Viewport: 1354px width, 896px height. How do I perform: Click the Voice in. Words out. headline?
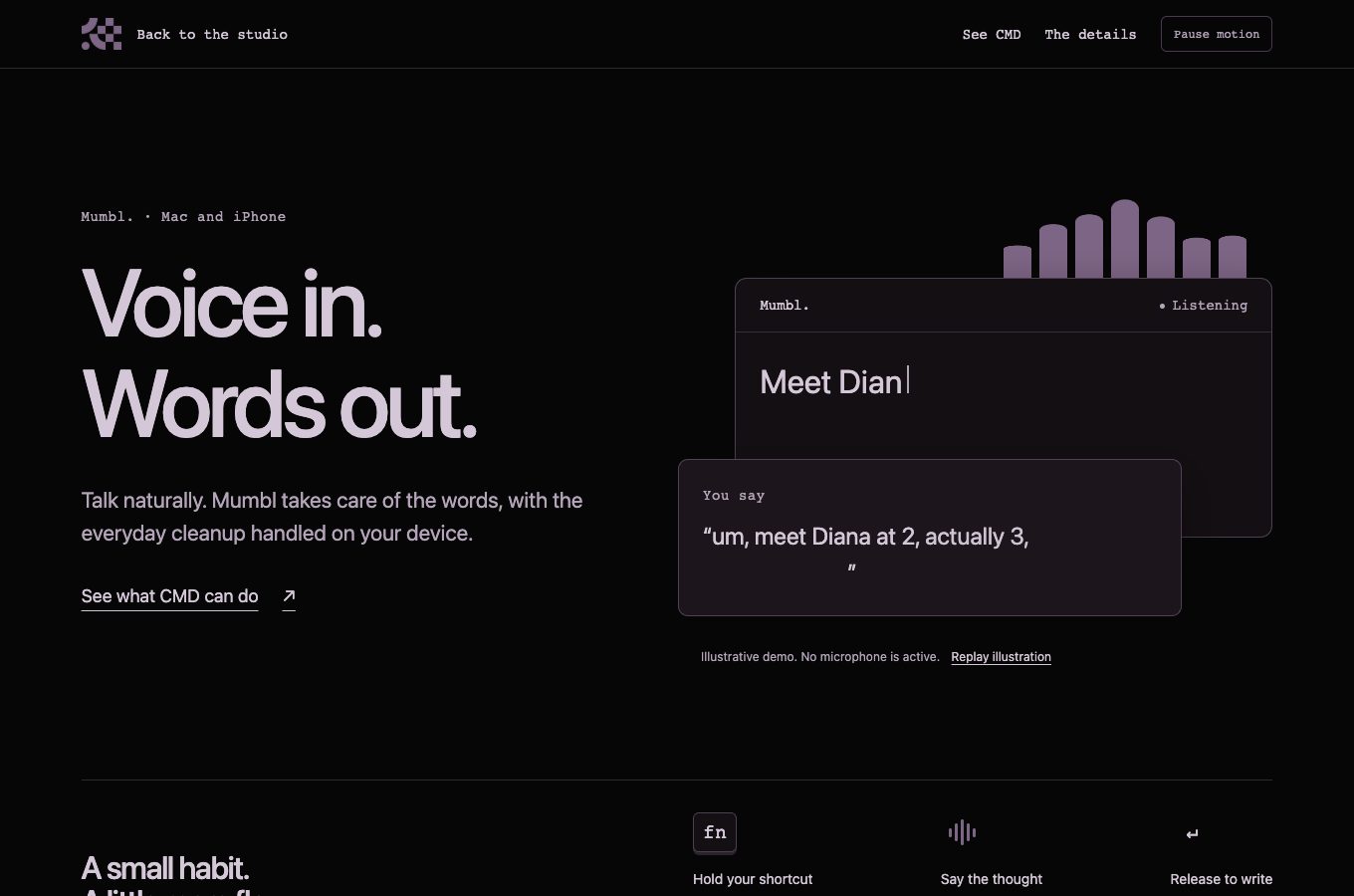click(x=279, y=352)
